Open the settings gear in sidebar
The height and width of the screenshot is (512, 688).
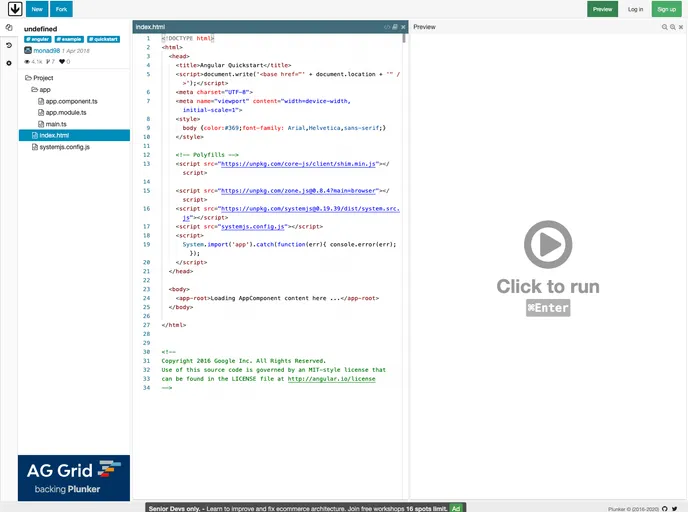tap(9, 63)
